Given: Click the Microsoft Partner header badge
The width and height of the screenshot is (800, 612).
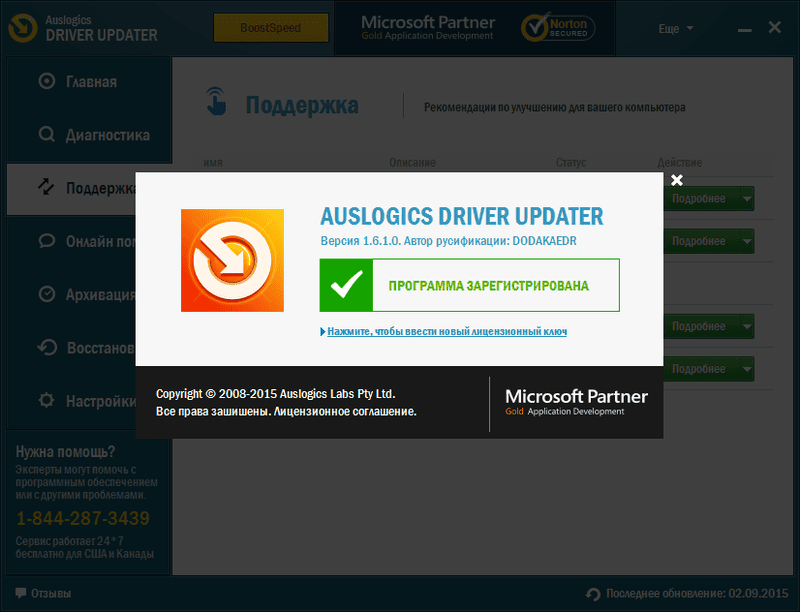Looking at the screenshot, I should click(428, 28).
